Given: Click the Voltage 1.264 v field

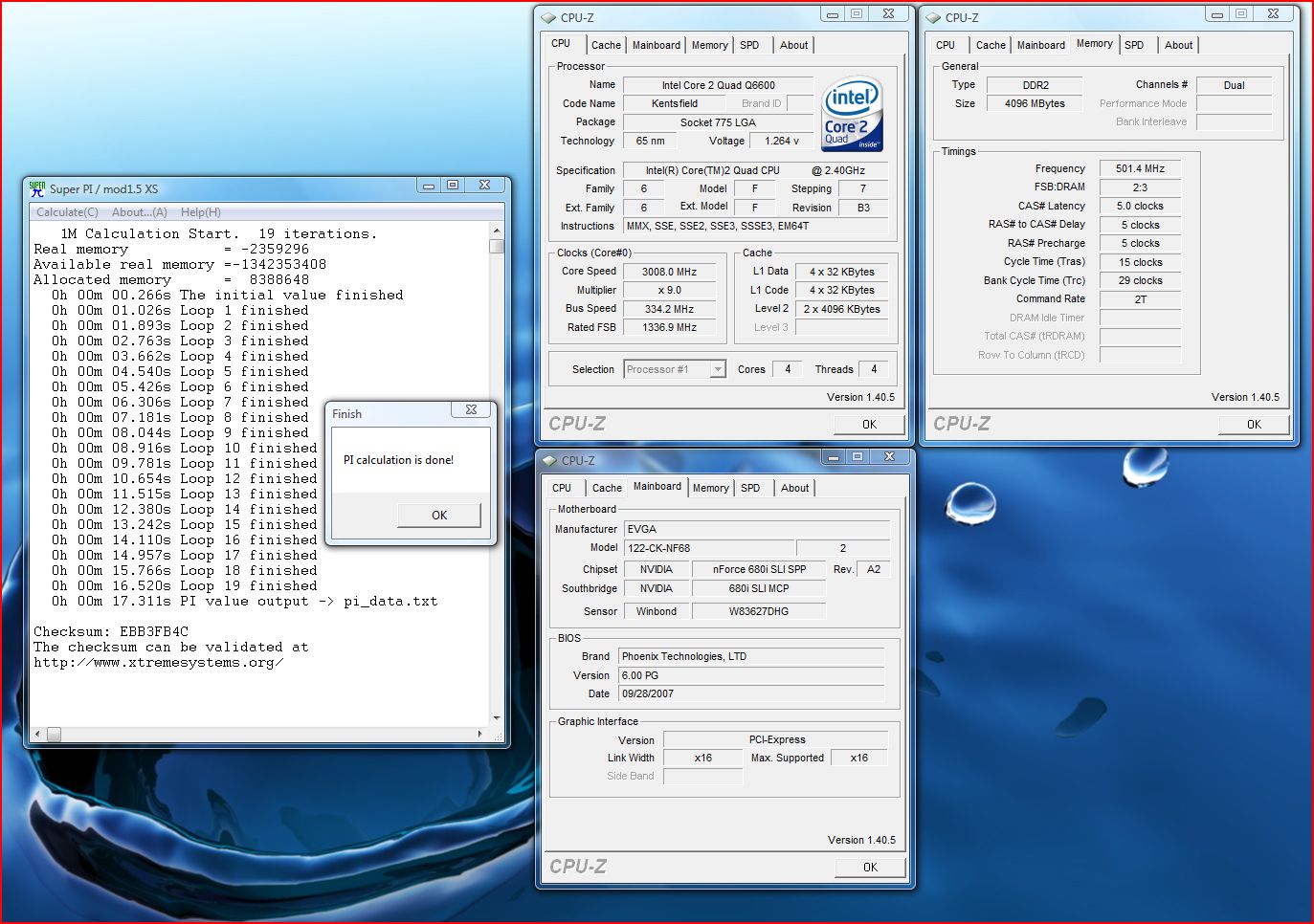Looking at the screenshot, I should click(x=782, y=141).
